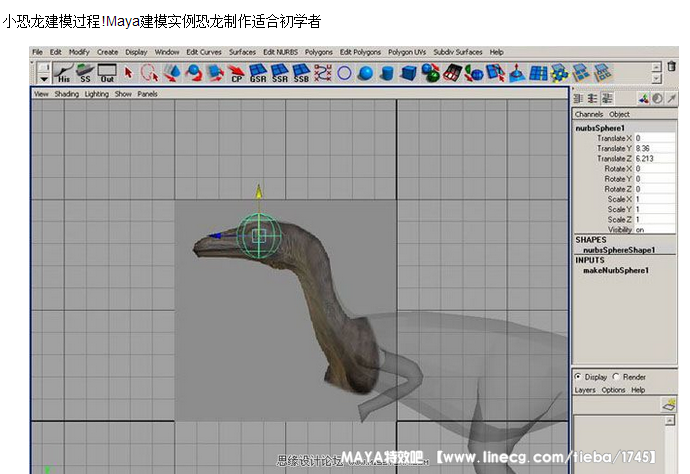Click the layer list scroll up arrow
Viewport: 690px width, 474px height.
click(x=669, y=421)
